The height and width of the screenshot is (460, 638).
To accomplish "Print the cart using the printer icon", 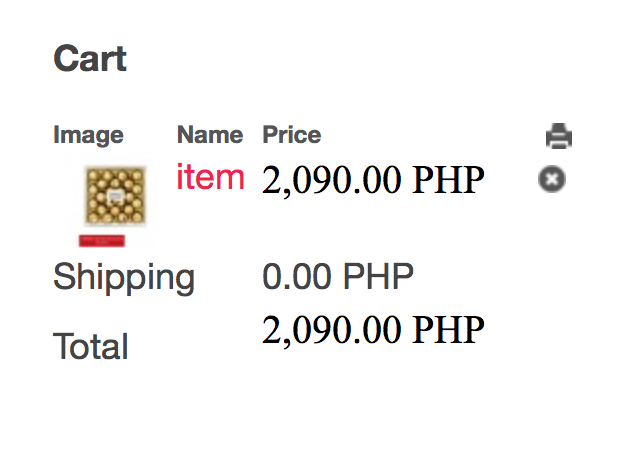I will (x=558, y=135).
